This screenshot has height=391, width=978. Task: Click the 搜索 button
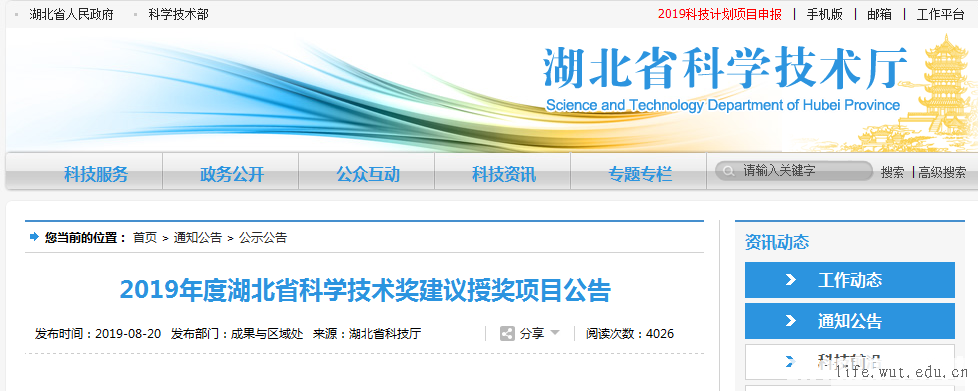892,172
